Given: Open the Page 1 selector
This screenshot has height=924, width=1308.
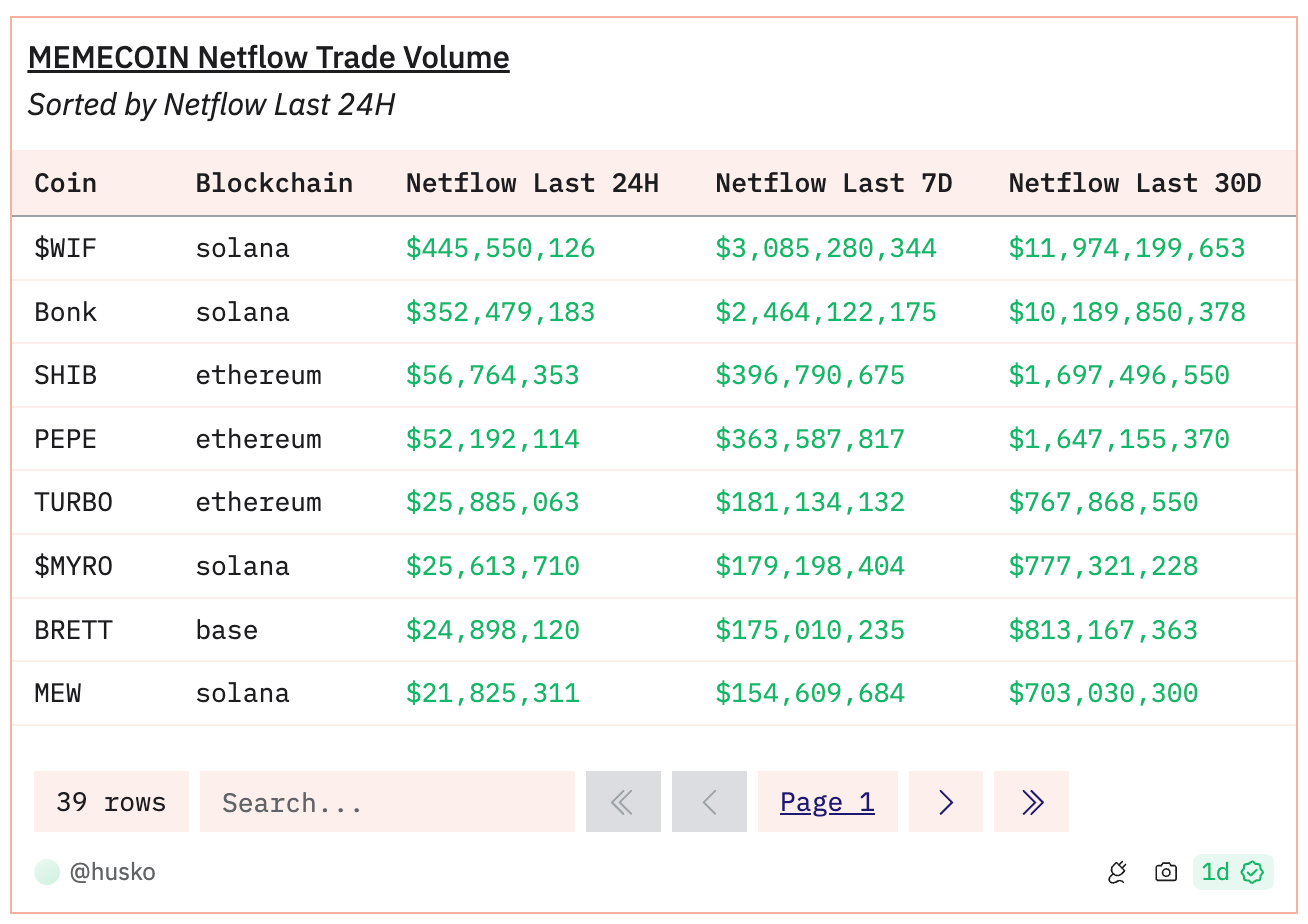Looking at the screenshot, I should [827, 802].
